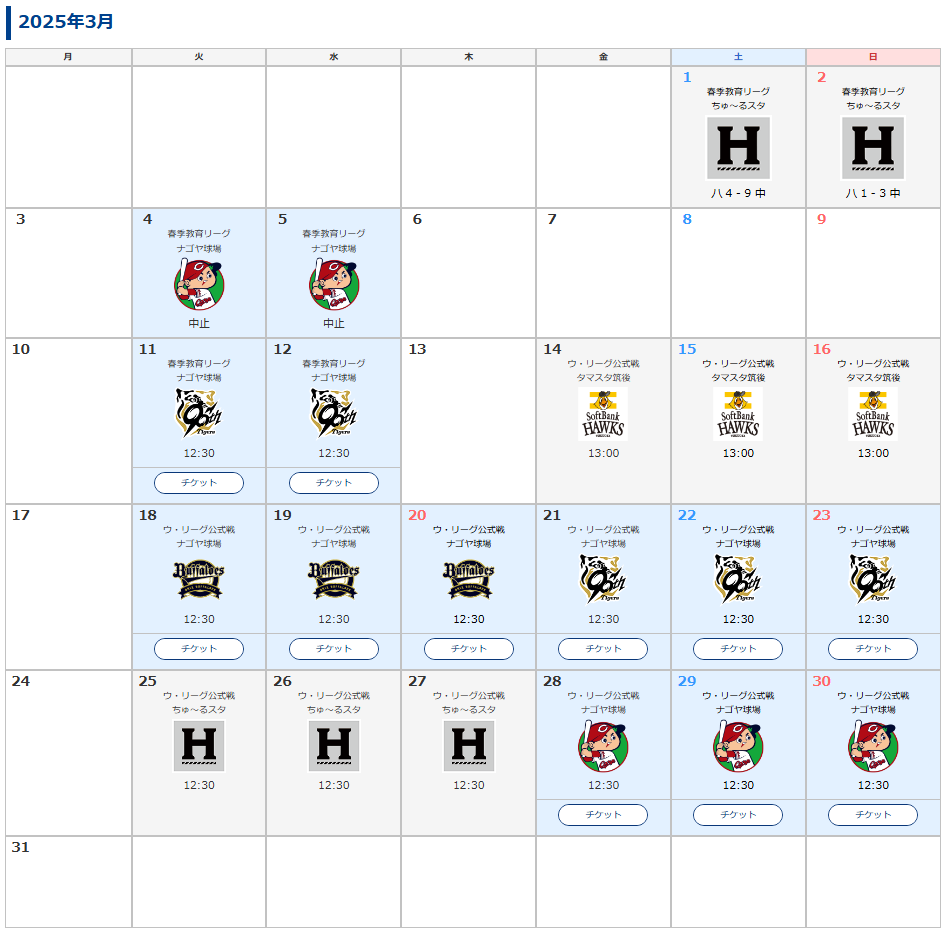Click the ちゅ～るスタ venue on March 26
This screenshot has height=933, width=945.
point(334,710)
